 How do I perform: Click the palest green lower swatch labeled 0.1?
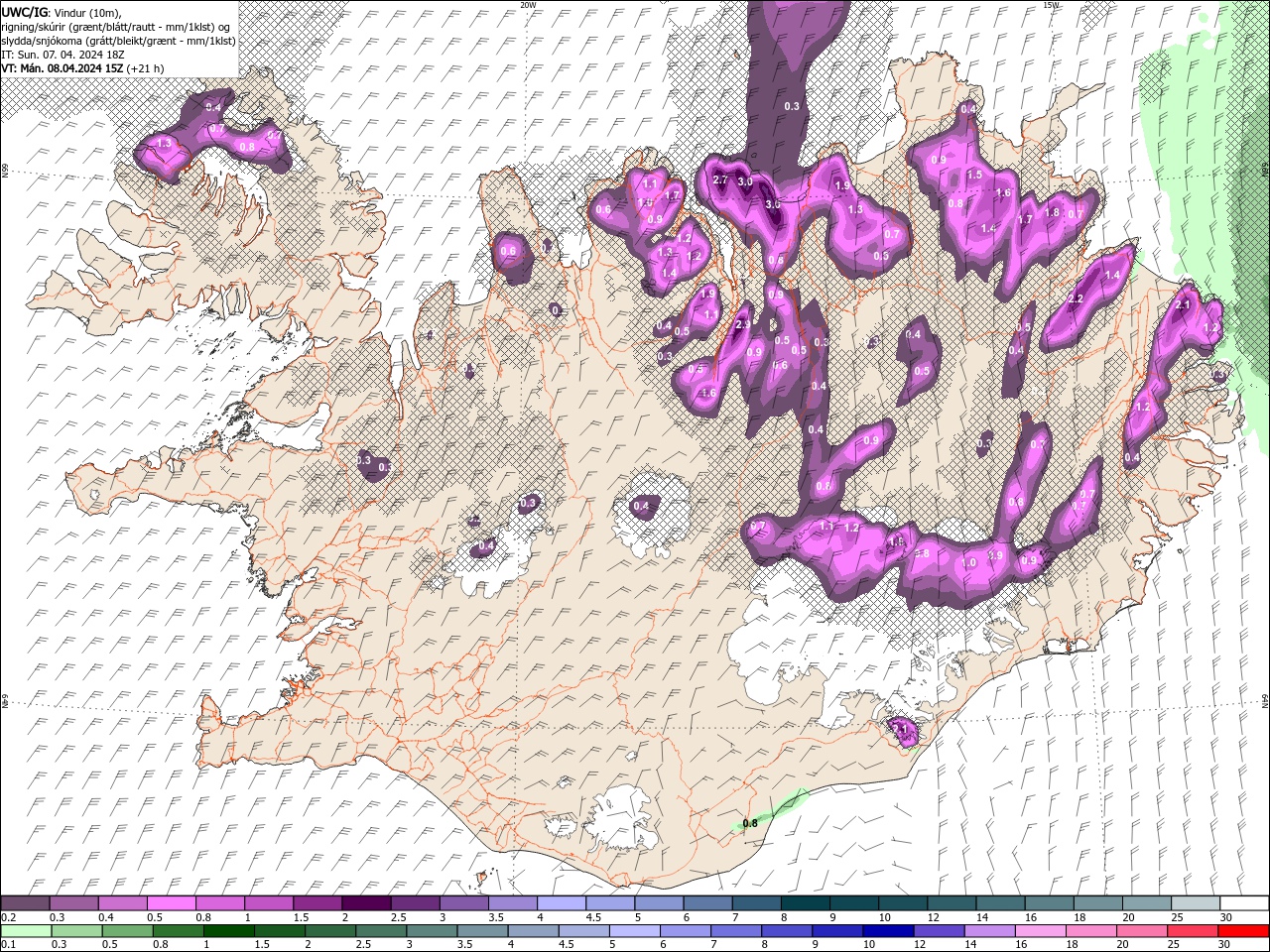(26, 931)
